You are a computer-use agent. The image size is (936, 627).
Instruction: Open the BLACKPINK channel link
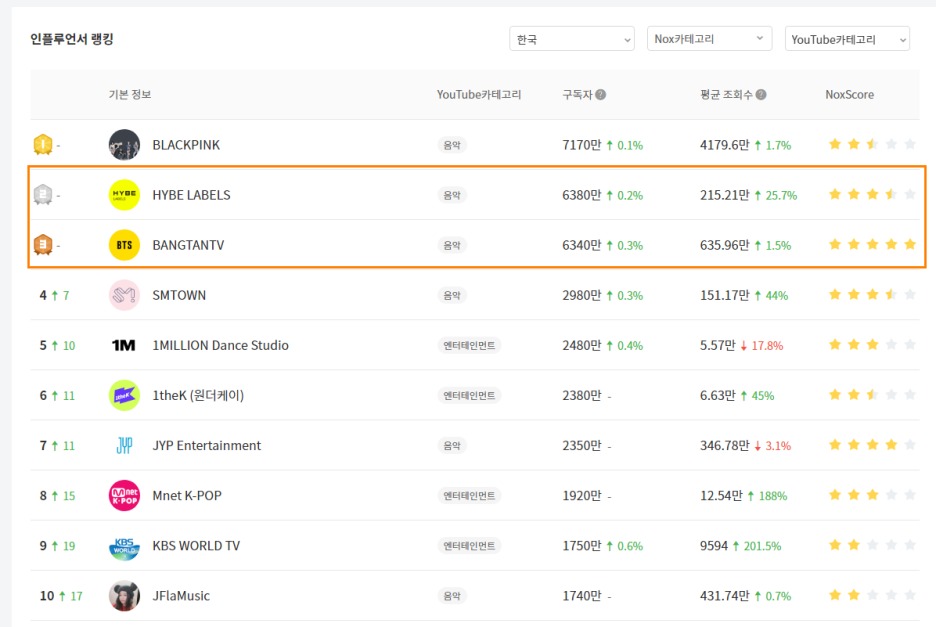(x=186, y=145)
